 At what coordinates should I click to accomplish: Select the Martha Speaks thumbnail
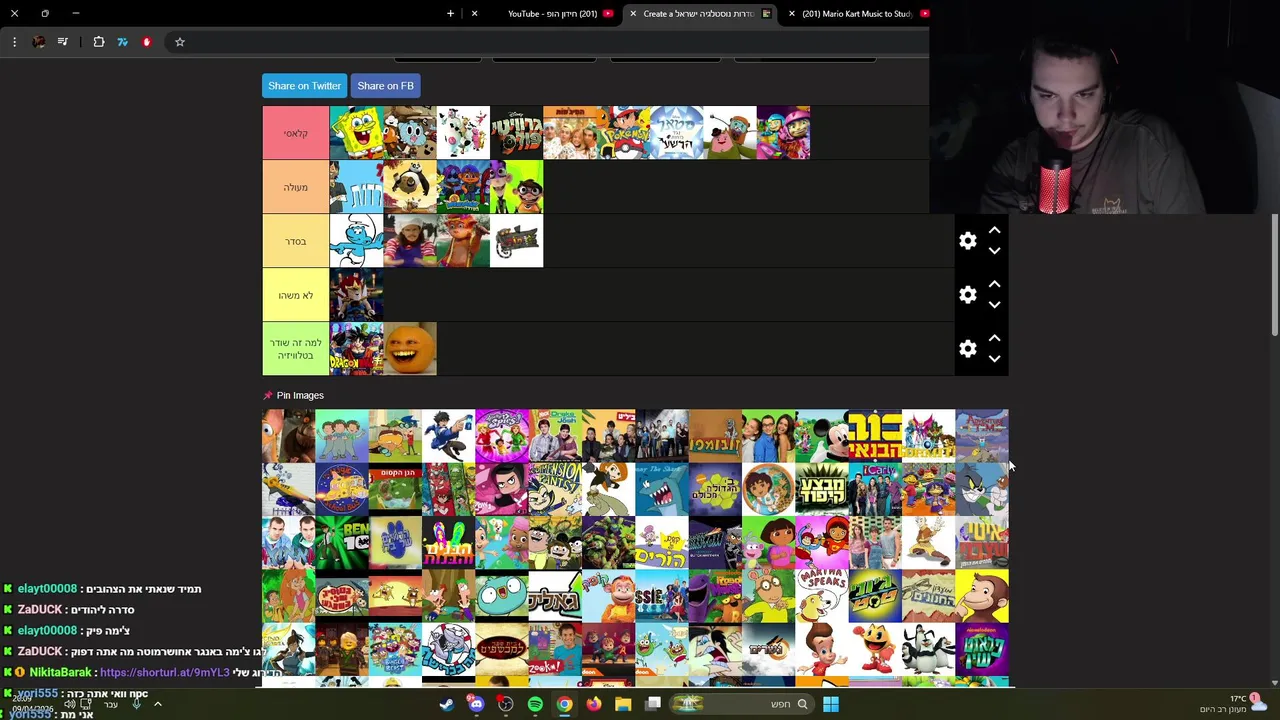tap(822, 596)
